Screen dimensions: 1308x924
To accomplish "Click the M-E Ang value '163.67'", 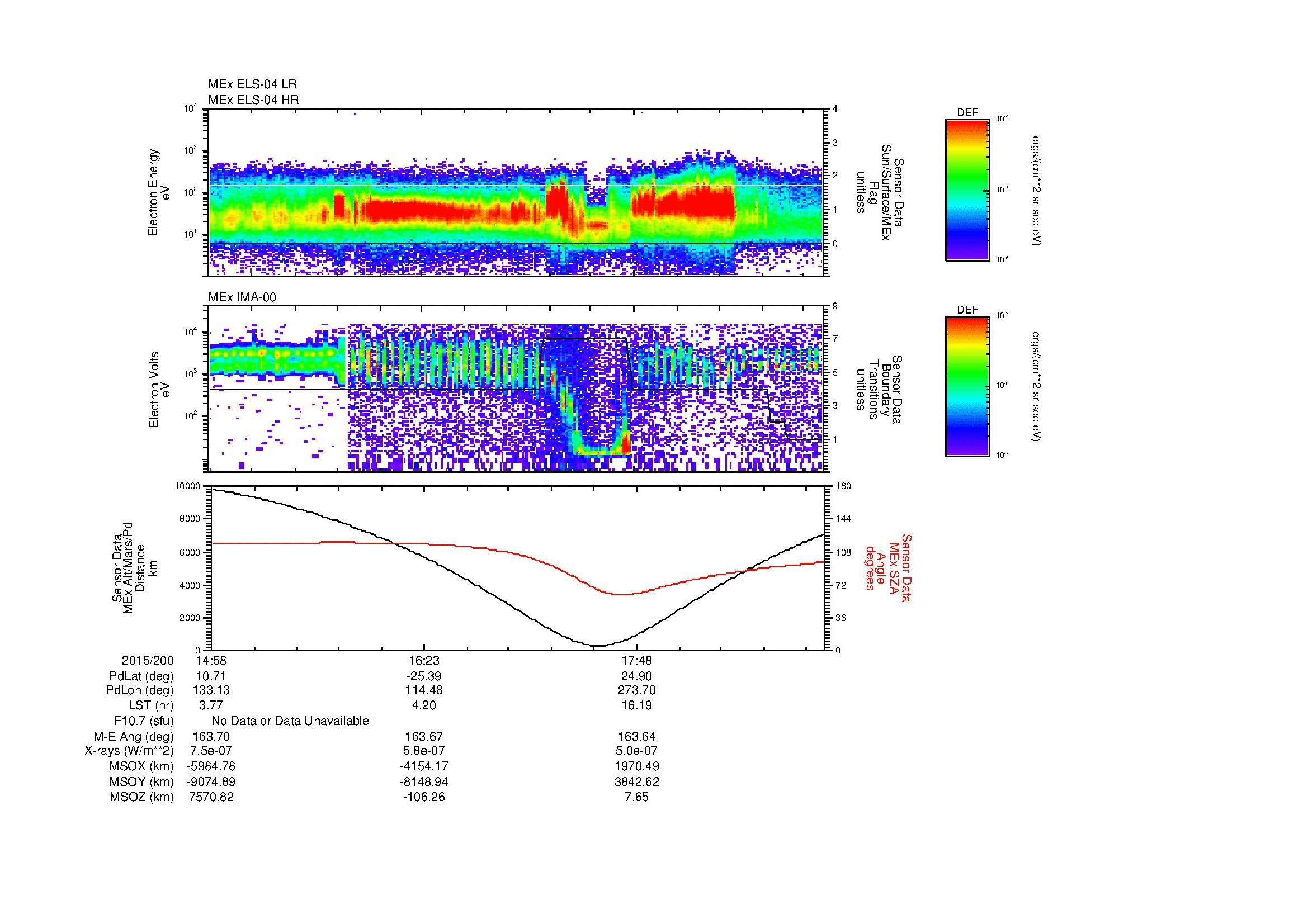I will (424, 737).
